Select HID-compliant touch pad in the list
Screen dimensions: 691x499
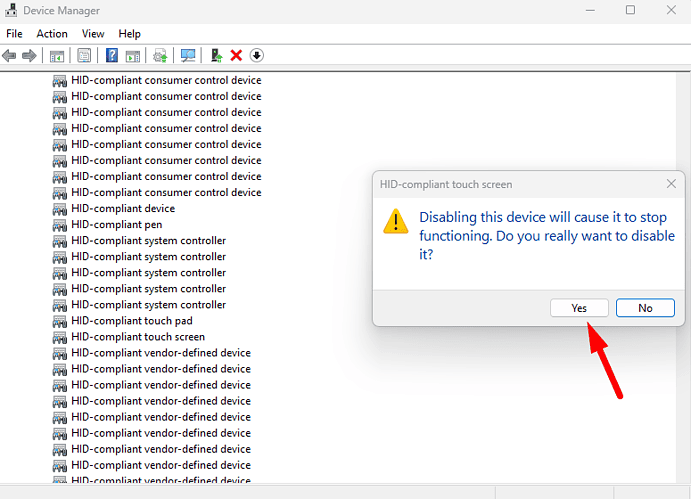[132, 321]
